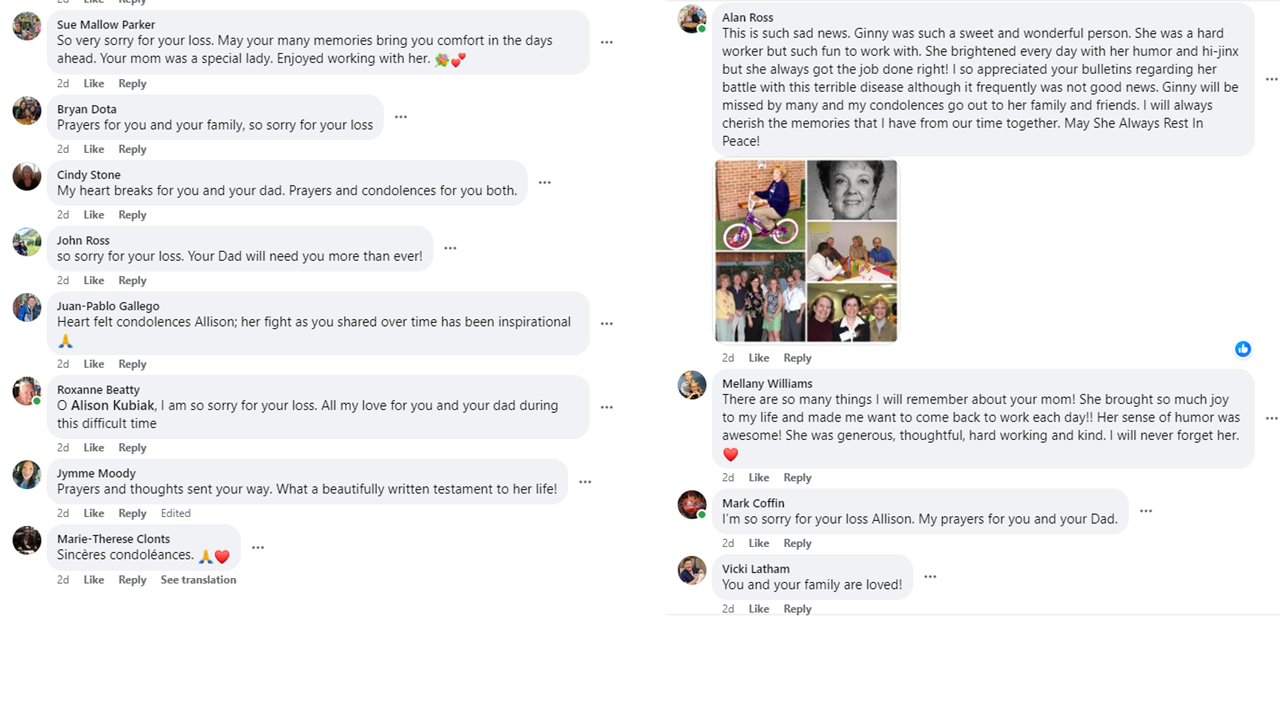Open options menu on John Ross's comment
The height and width of the screenshot is (720, 1280).
pos(451,249)
